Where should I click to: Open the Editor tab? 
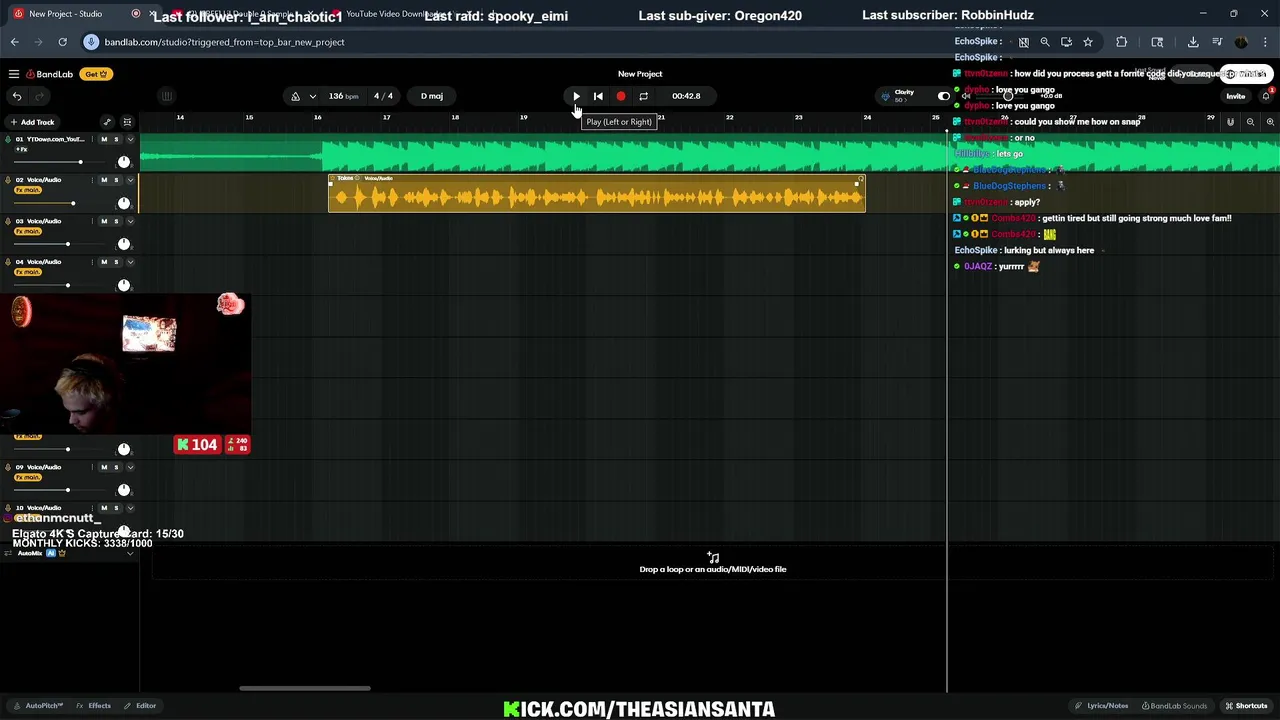coord(140,706)
